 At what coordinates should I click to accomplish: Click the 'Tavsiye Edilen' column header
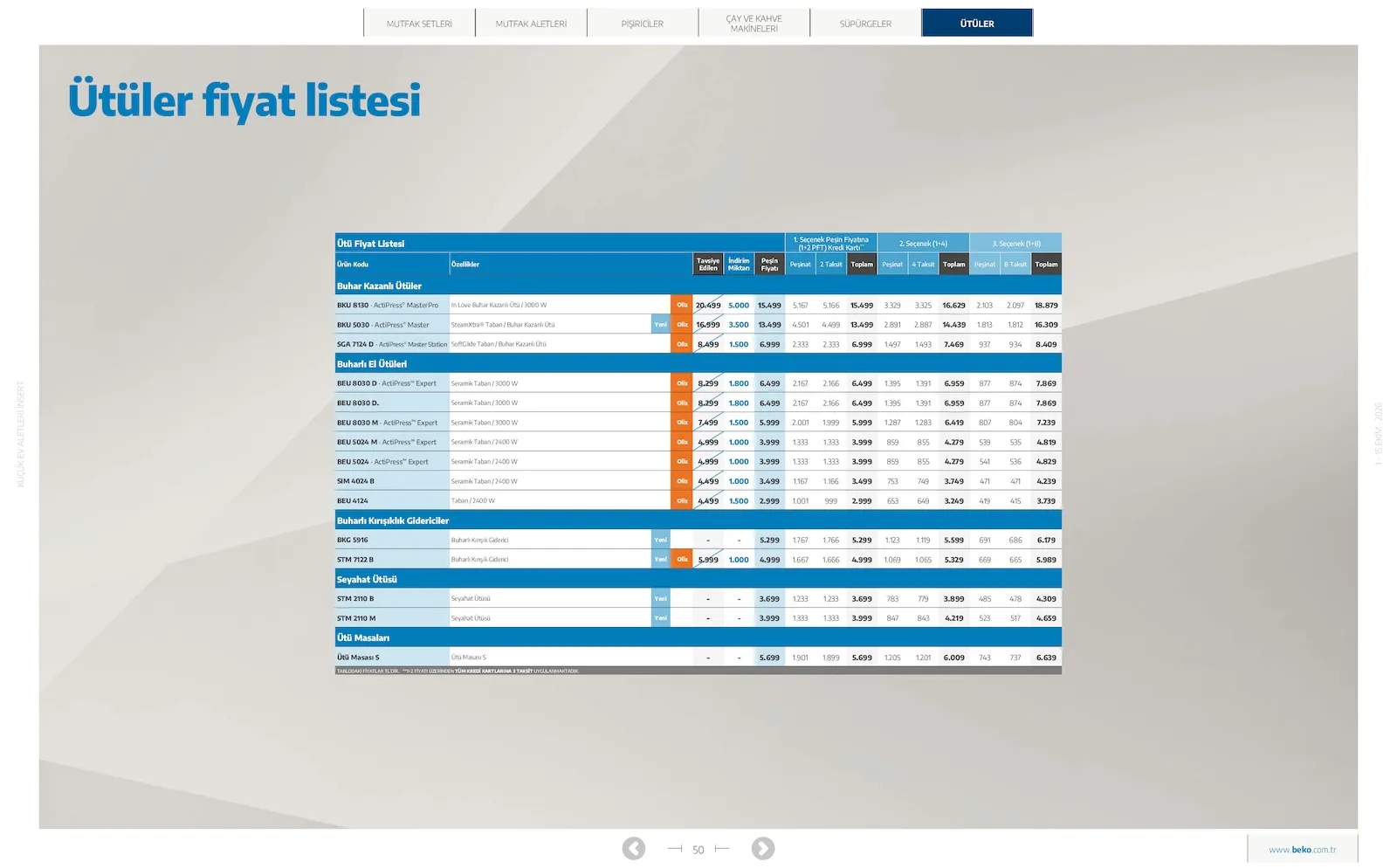(708, 264)
